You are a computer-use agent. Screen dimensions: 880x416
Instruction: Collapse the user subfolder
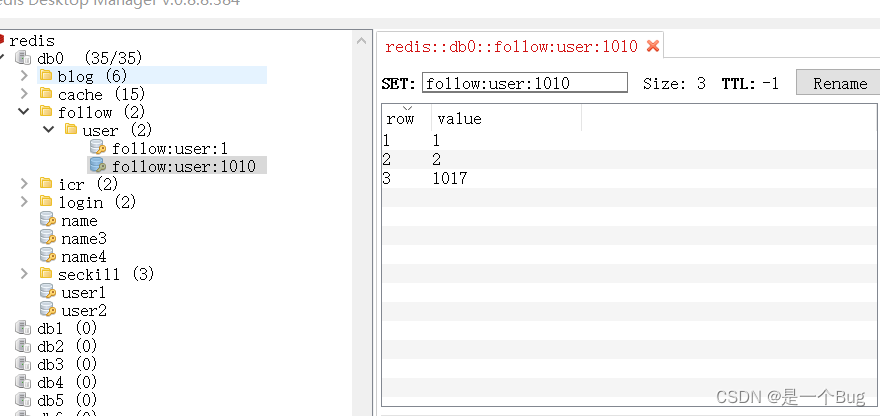[x=49, y=129]
